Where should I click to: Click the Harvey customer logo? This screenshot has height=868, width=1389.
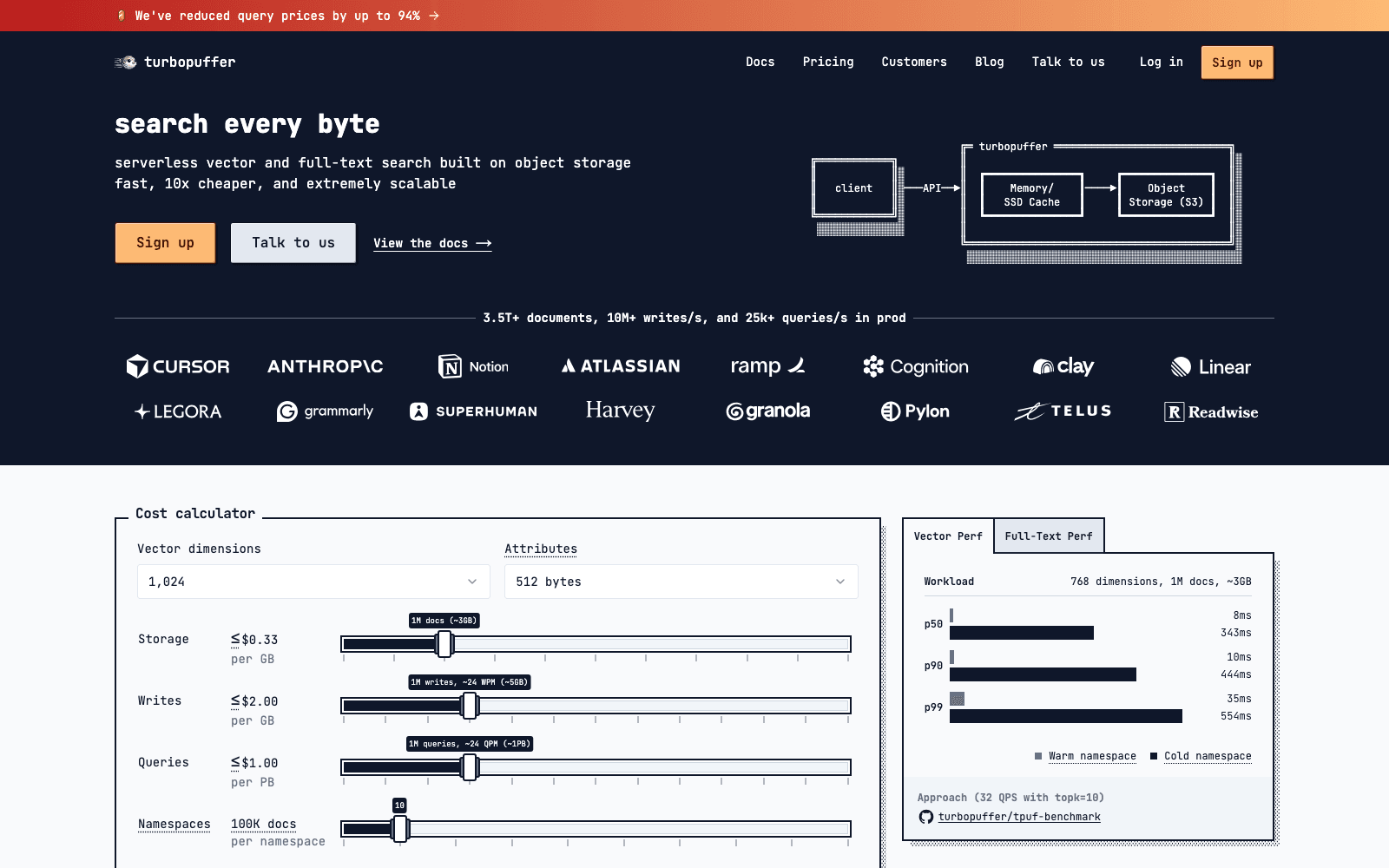(x=621, y=411)
